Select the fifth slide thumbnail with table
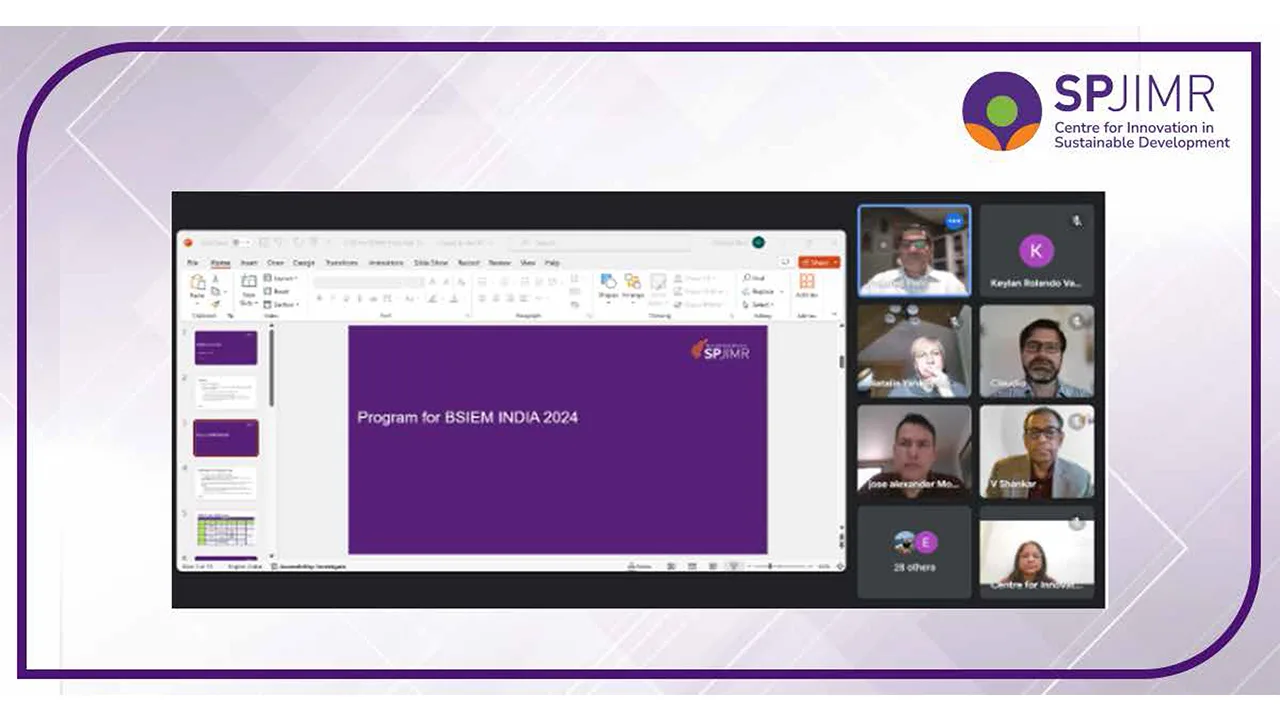 (225, 530)
